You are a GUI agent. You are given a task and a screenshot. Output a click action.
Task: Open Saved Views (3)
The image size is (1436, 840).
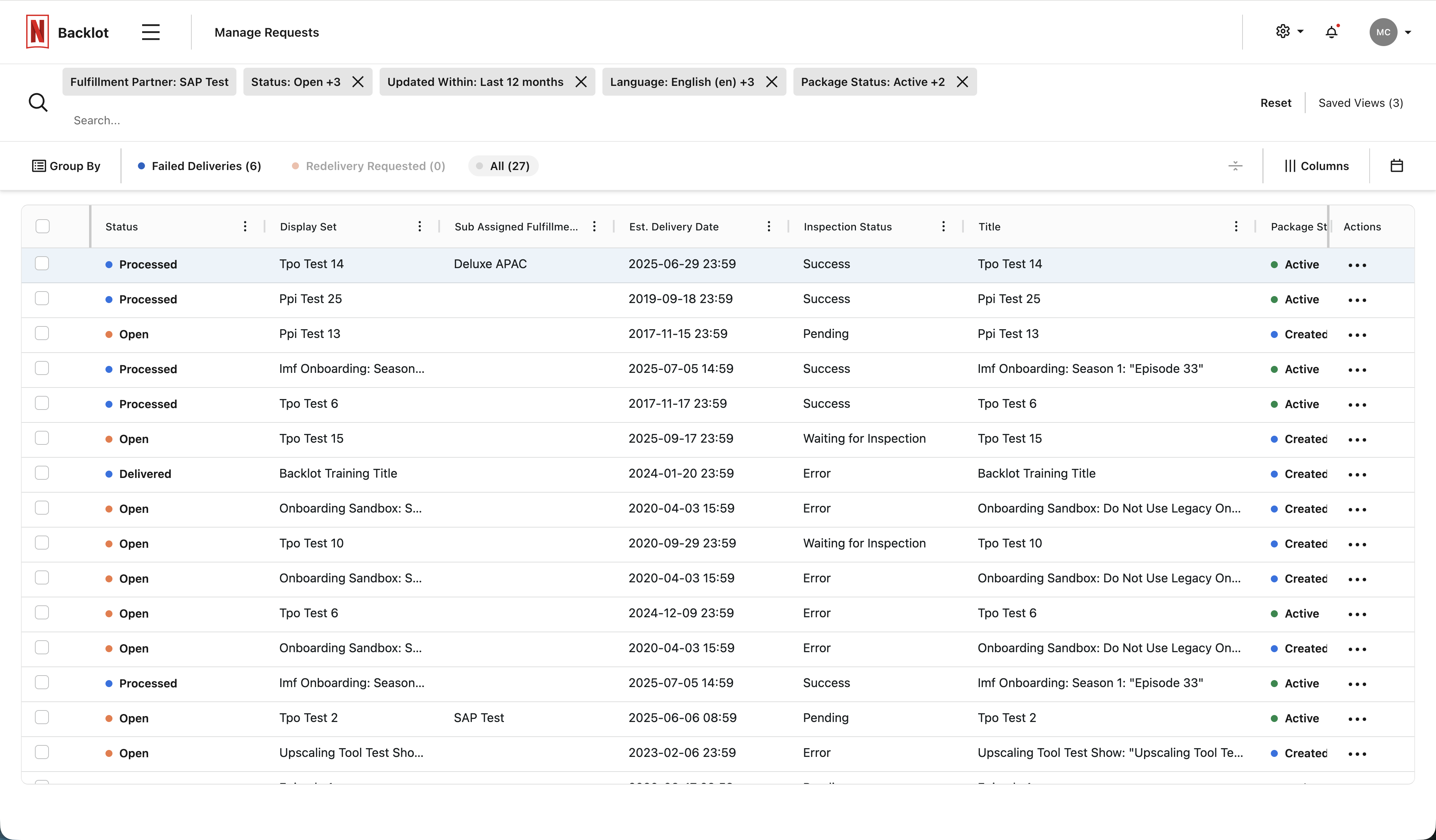tap(1360, 103)
